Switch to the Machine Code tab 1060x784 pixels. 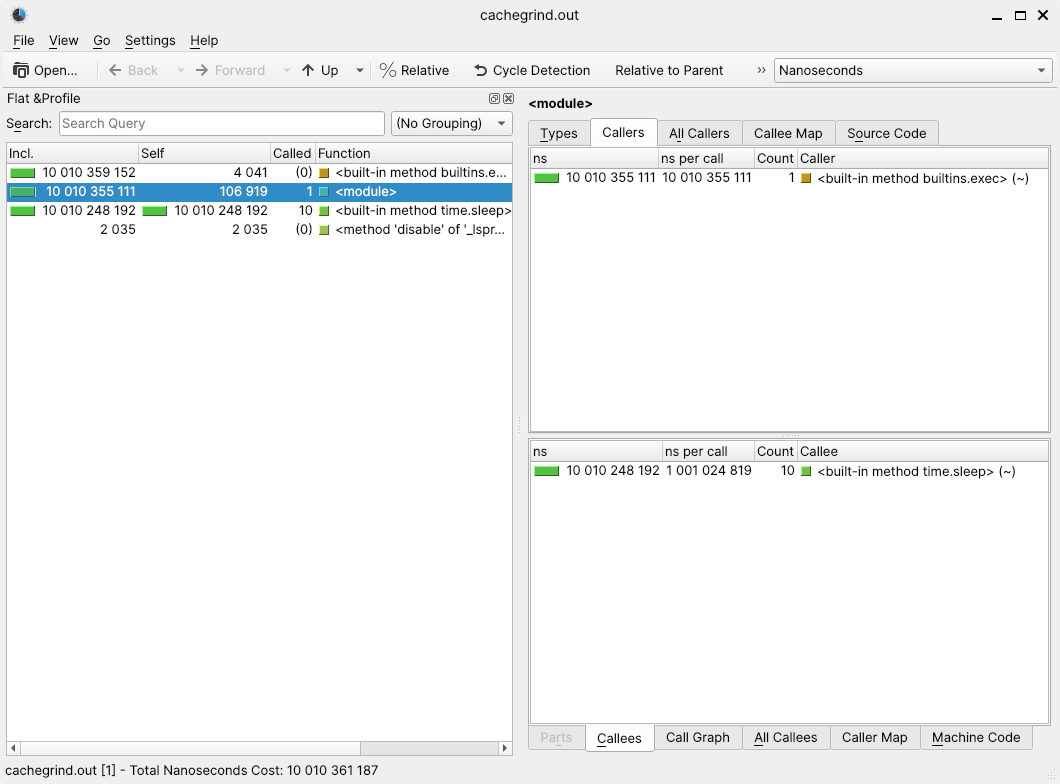click(976, 737)
